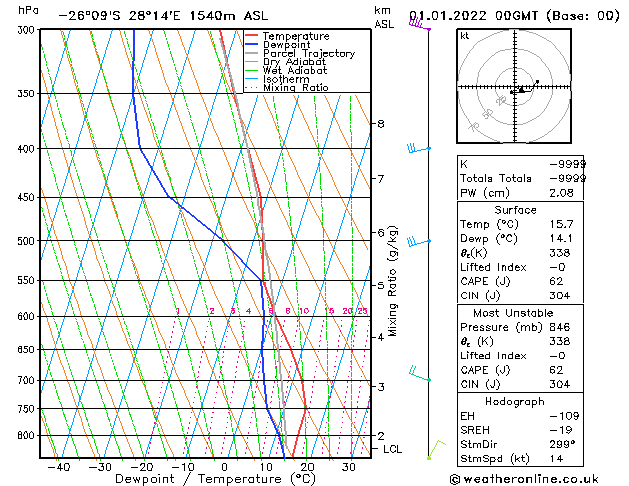
Task: Click the '500' pressure level label
Action: [28, 241]
